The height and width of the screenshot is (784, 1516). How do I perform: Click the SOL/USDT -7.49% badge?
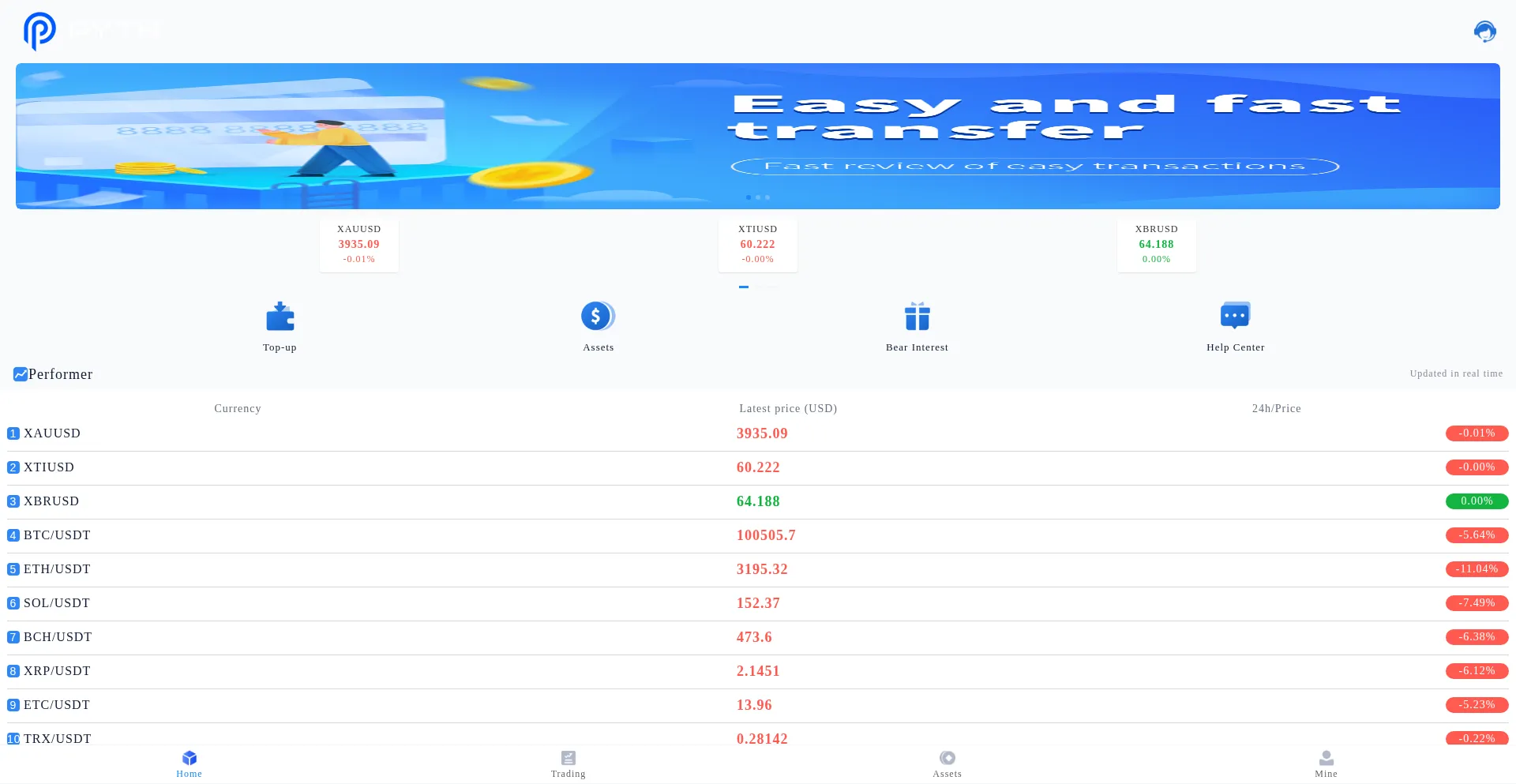click(1477, 603)
